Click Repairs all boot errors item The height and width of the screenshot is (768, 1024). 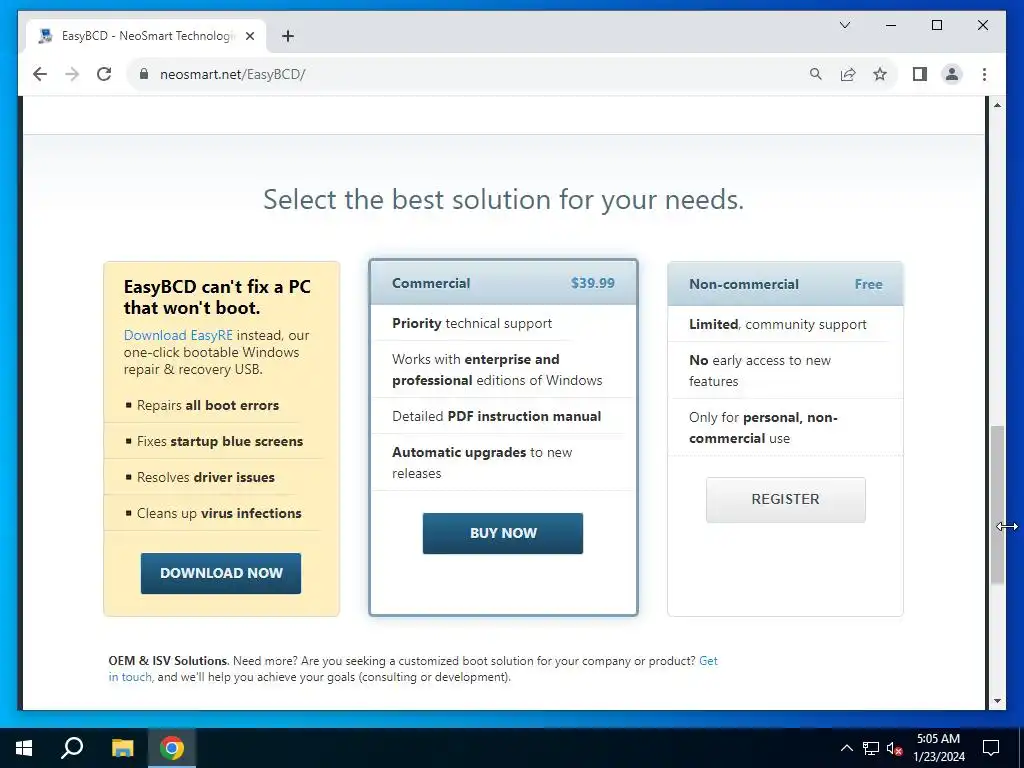(208, 406)
